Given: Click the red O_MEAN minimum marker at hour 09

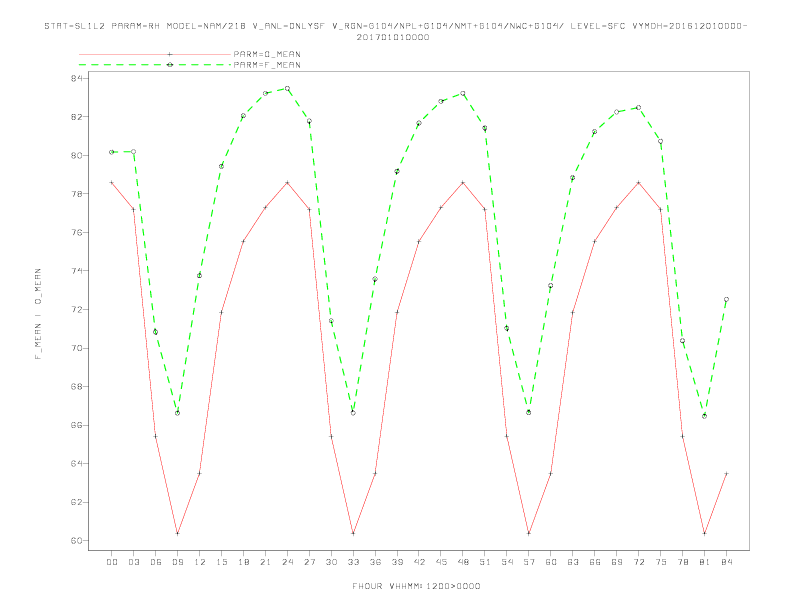Looking at the screenshot, I should [x=177, y=533].
